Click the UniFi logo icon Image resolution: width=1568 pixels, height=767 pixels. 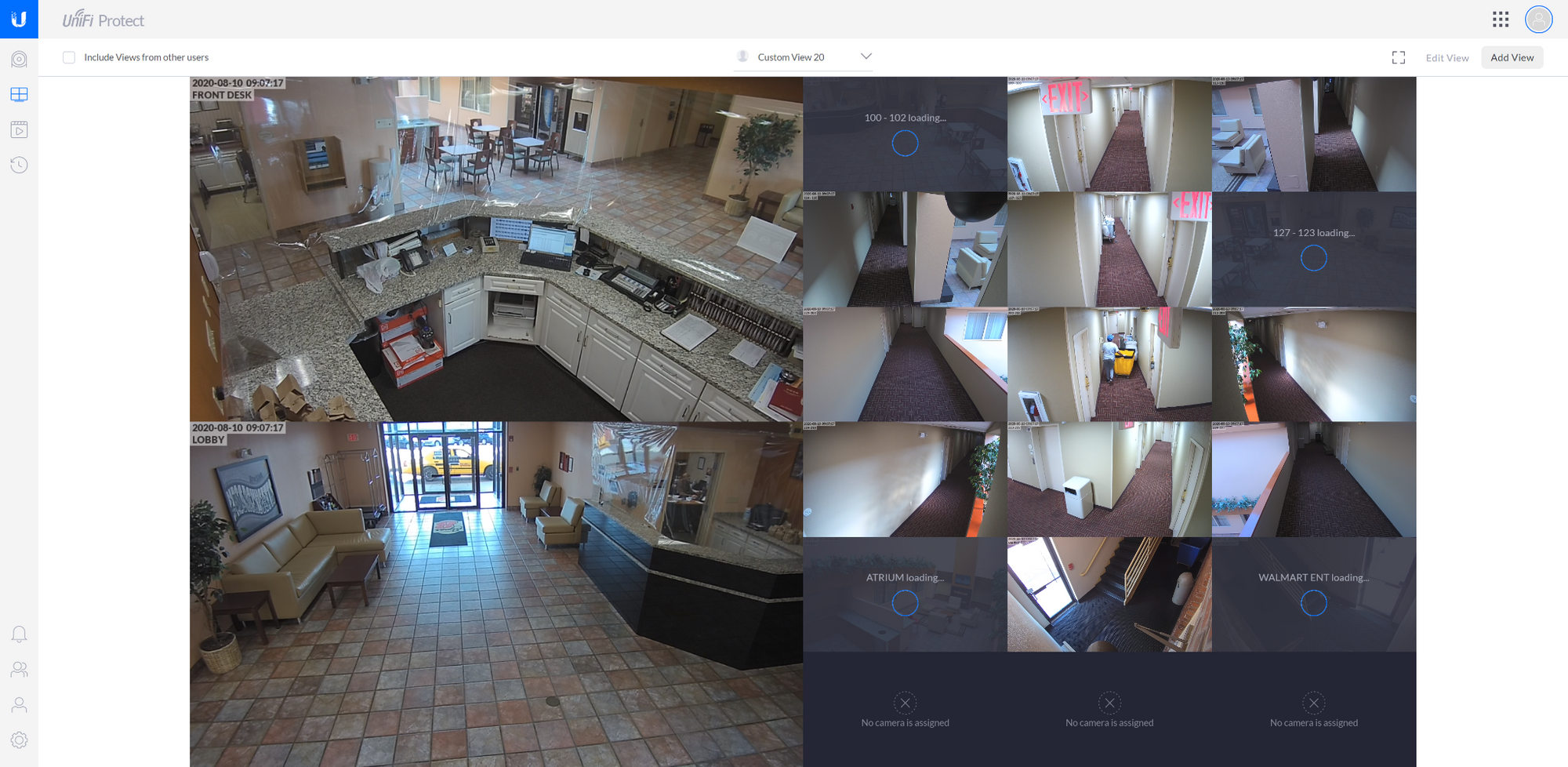tap(19, 19)
